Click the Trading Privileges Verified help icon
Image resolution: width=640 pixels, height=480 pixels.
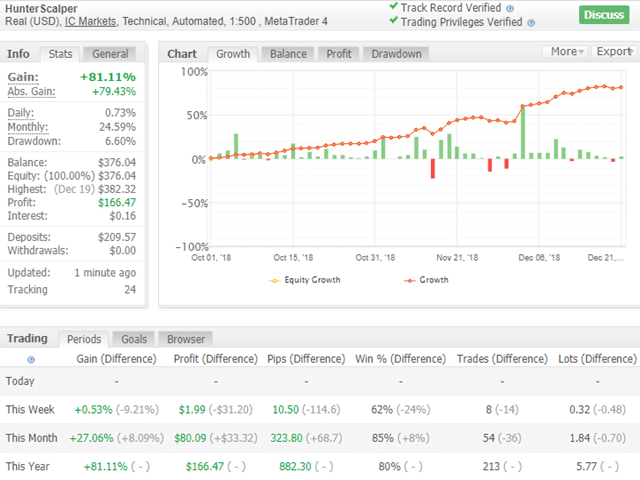[531, 23]
